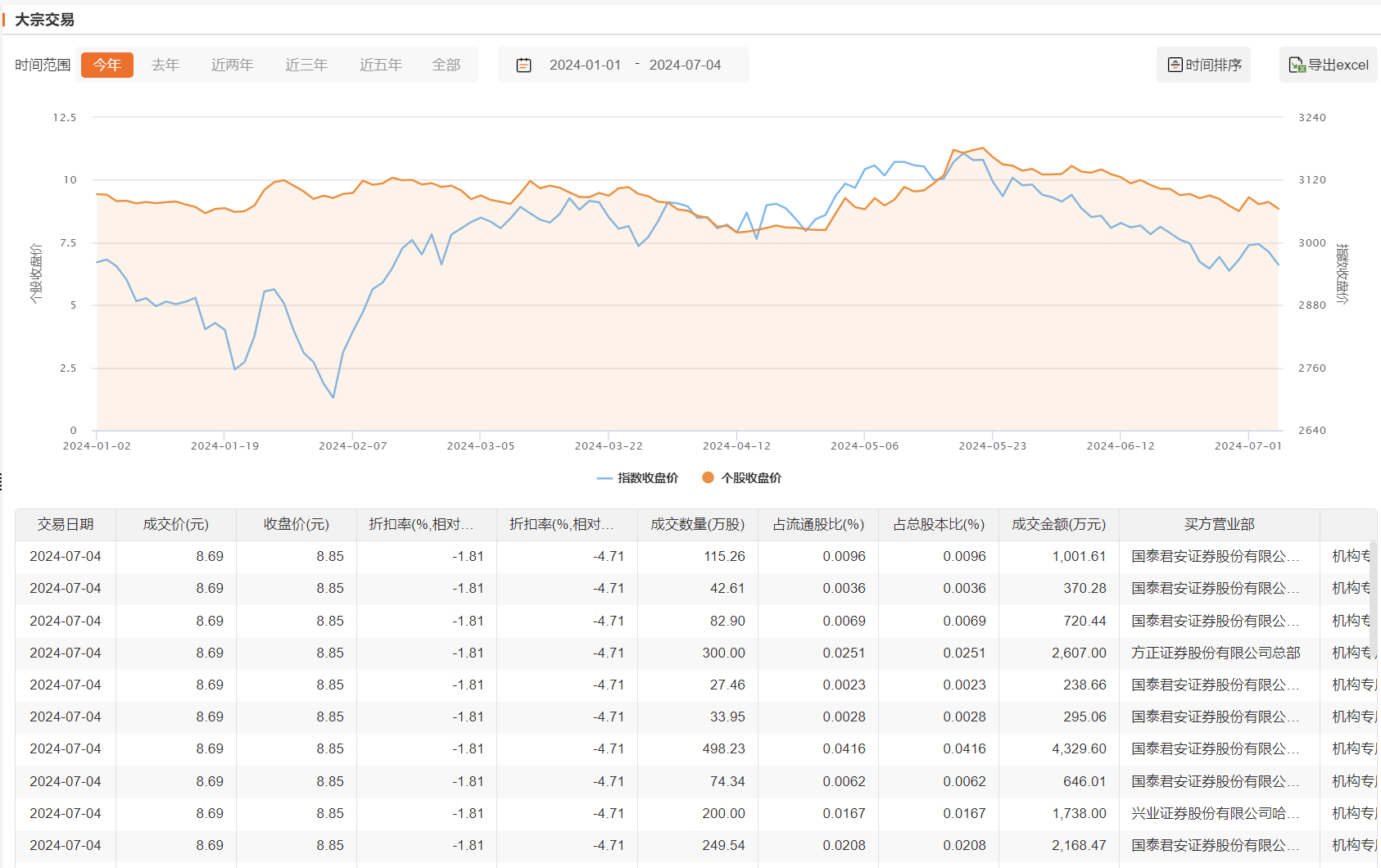Click 成交数量(万股) column header
The height and width of the screenshot is (868, 1381).
697,524
